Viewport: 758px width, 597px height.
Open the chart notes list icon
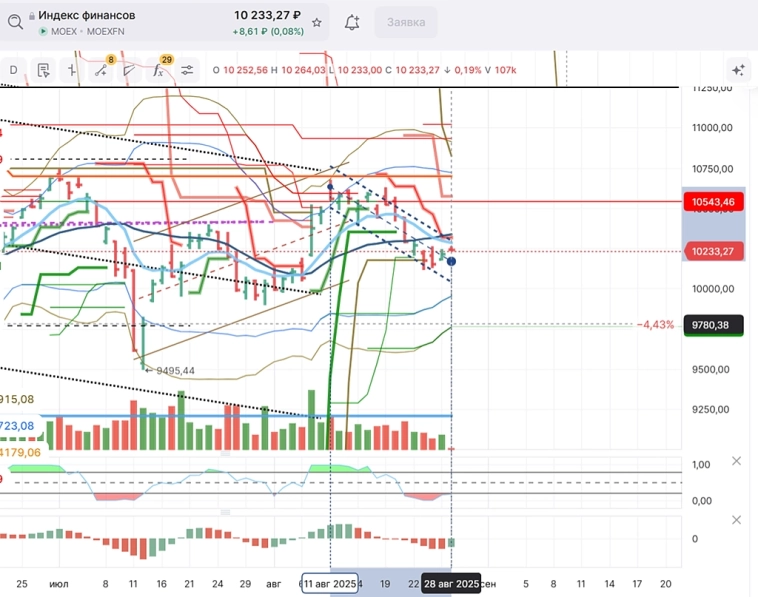[43, 70]
